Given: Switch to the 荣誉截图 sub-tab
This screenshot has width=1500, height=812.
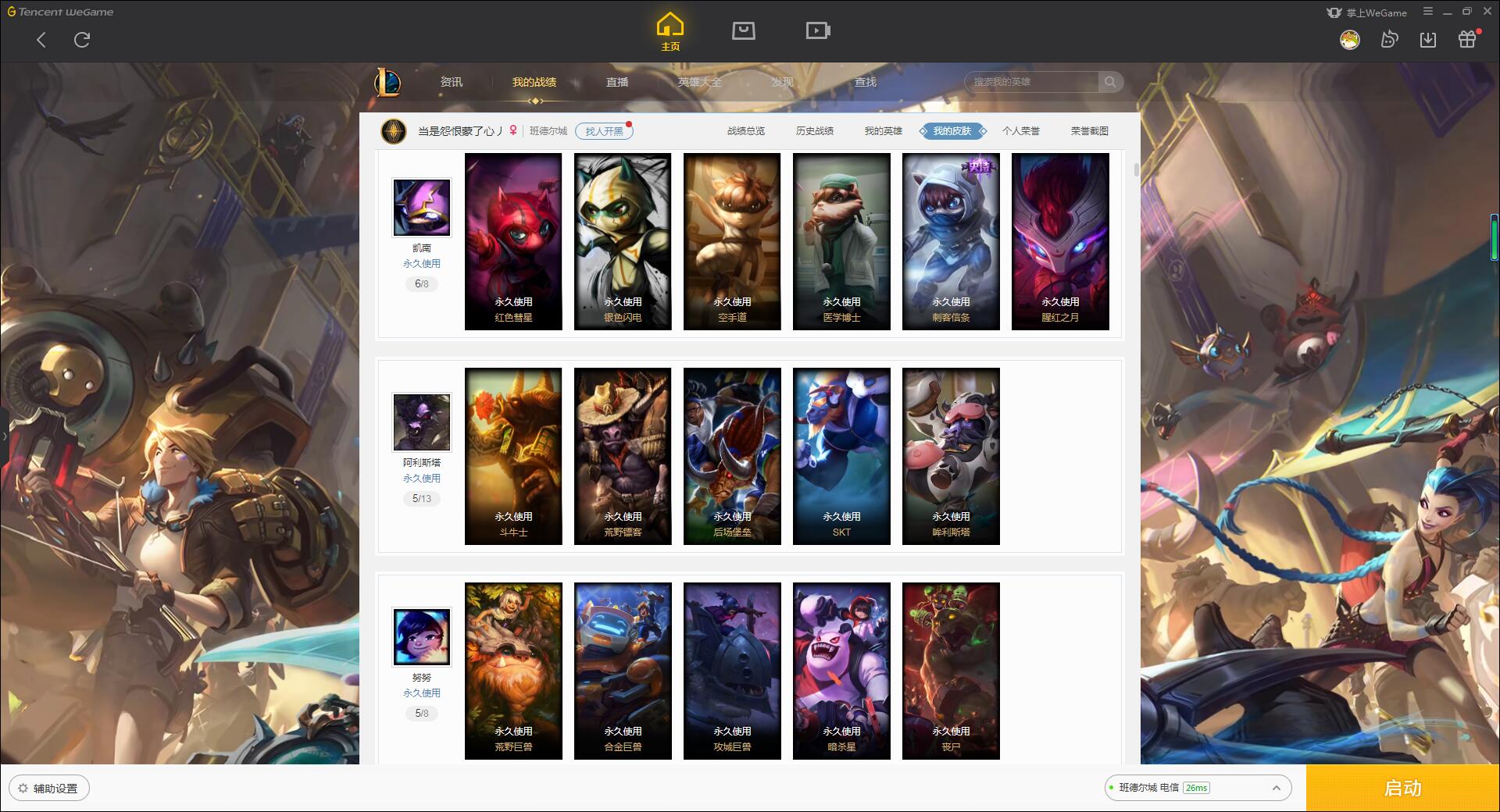Looking at the screenshot, I should [x=1090, y=131].
